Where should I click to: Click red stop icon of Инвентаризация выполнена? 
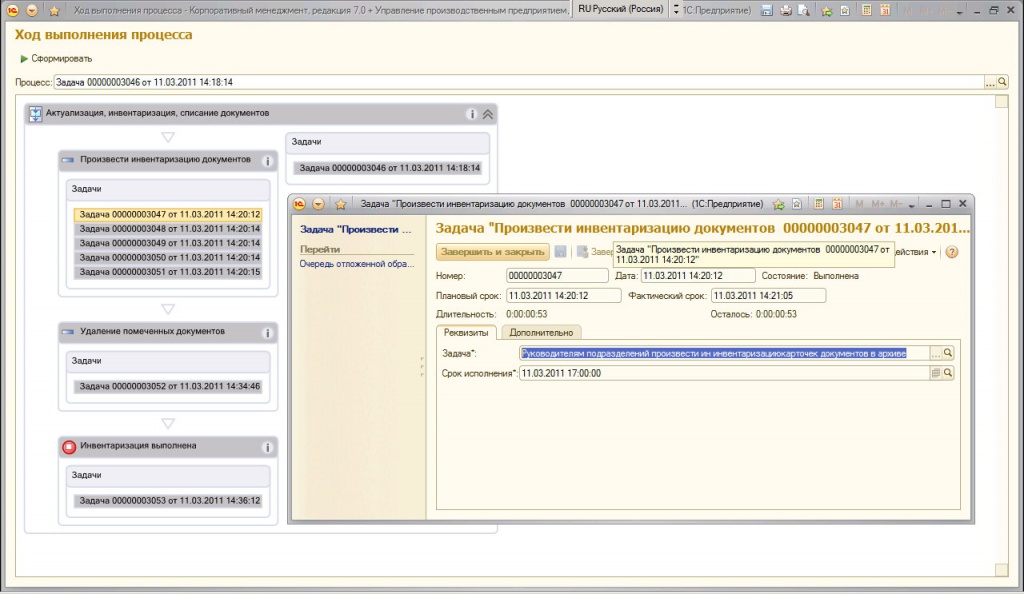[69, 447]
